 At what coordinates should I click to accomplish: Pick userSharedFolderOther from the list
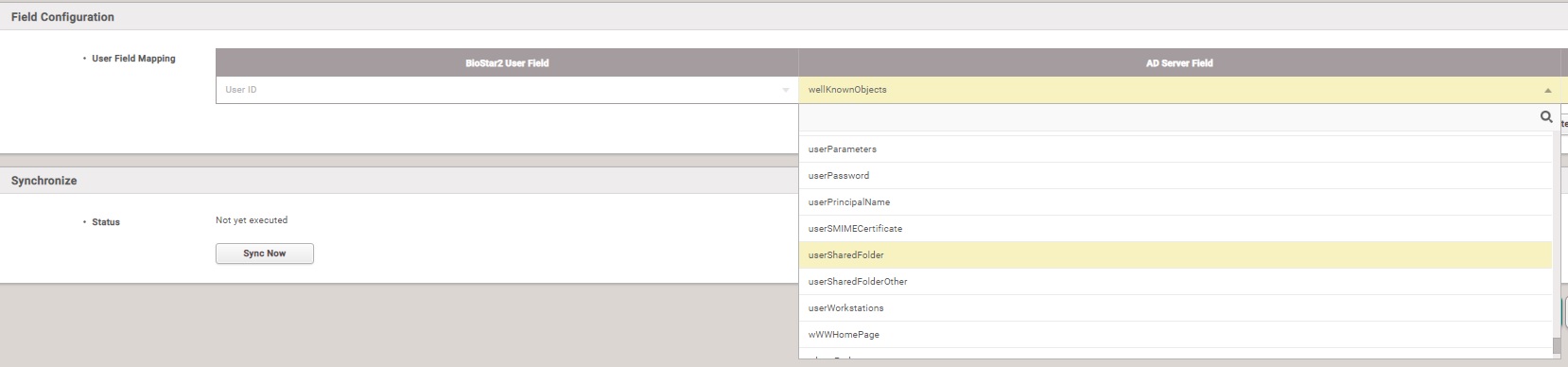[x=1176, y=282]
